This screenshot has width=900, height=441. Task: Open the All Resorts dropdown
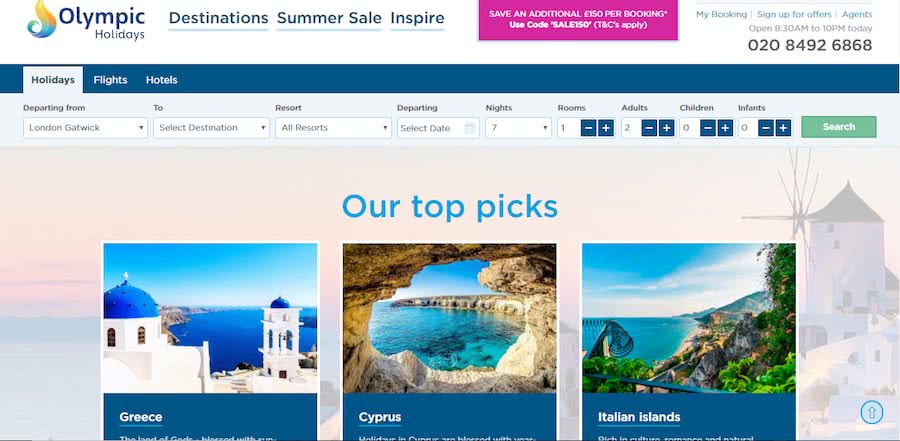(x=333, y=127)
